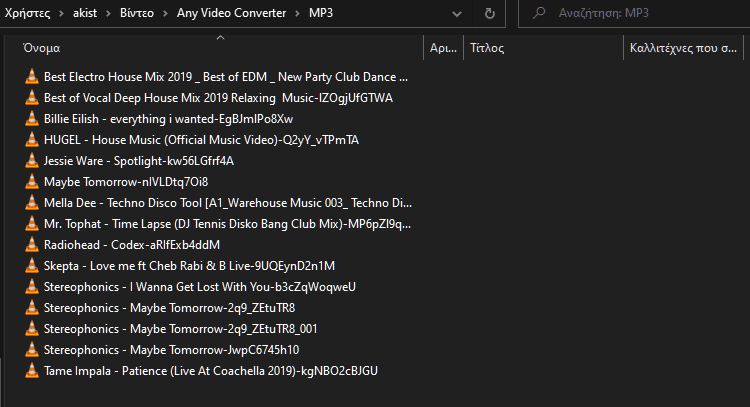
Task: Select Radiohead - Codex file name
Action: (132, 245)
